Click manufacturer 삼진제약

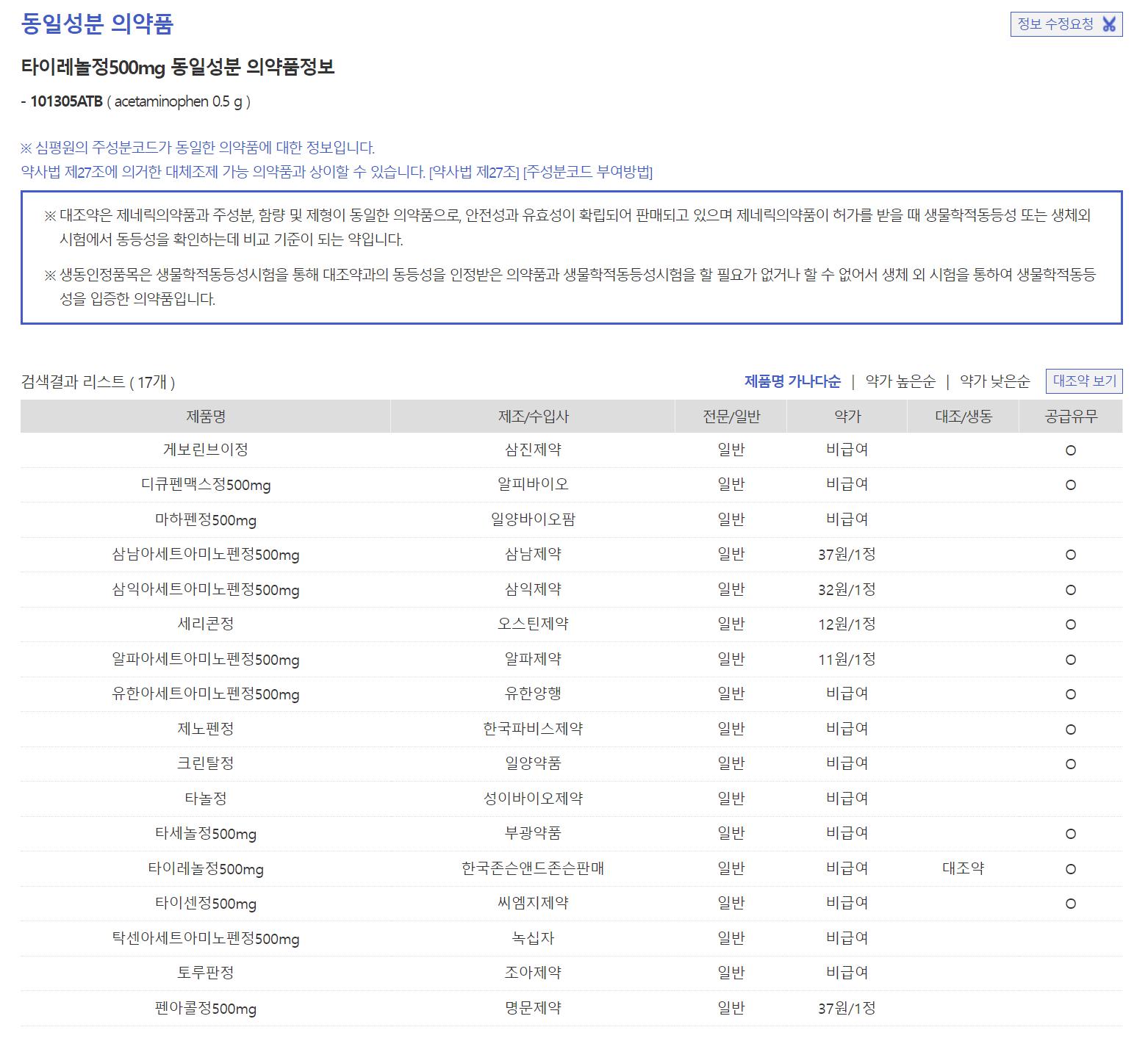click(533, 450)
